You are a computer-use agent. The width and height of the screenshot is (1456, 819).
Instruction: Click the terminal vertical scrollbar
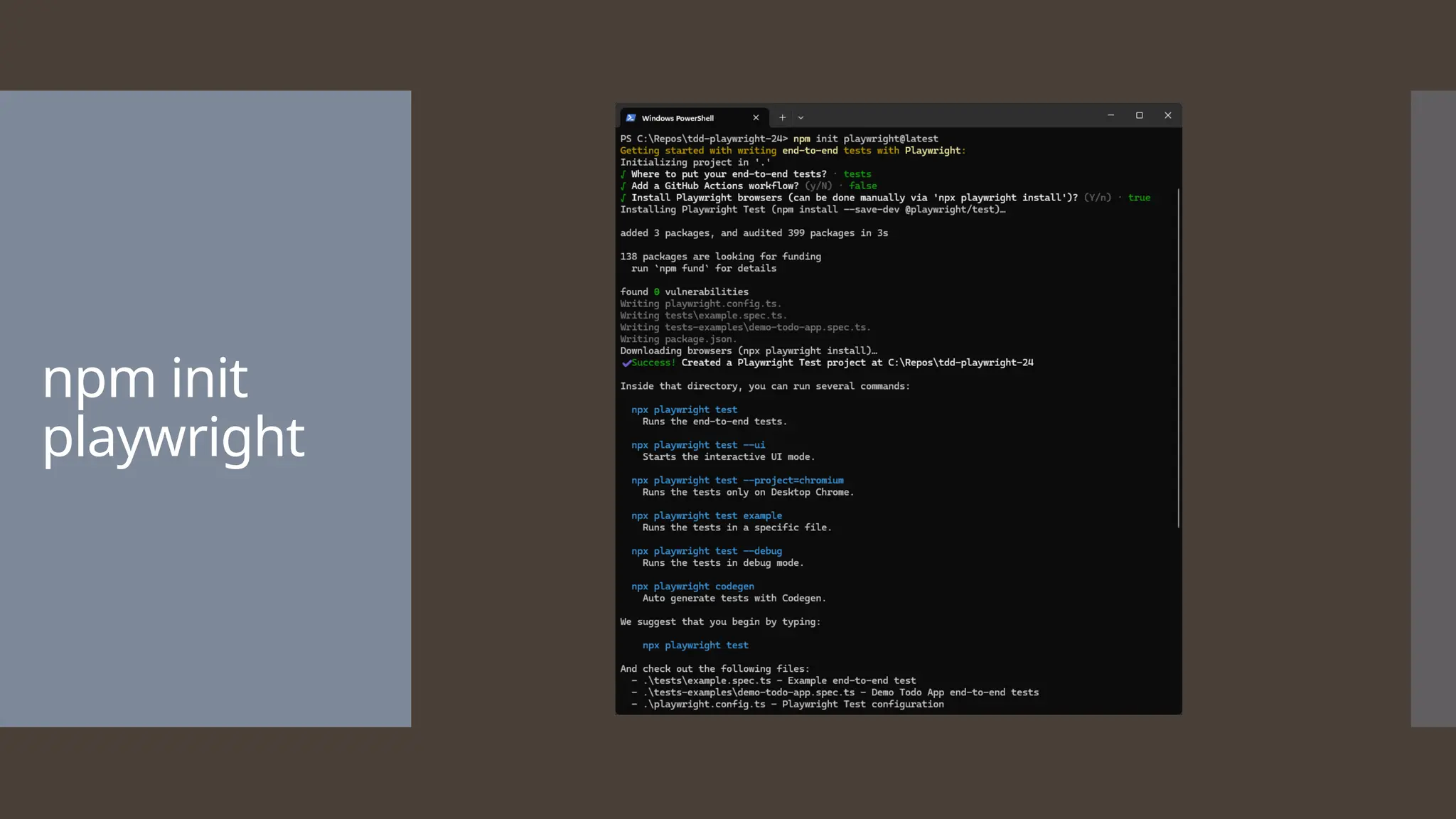1178,358
